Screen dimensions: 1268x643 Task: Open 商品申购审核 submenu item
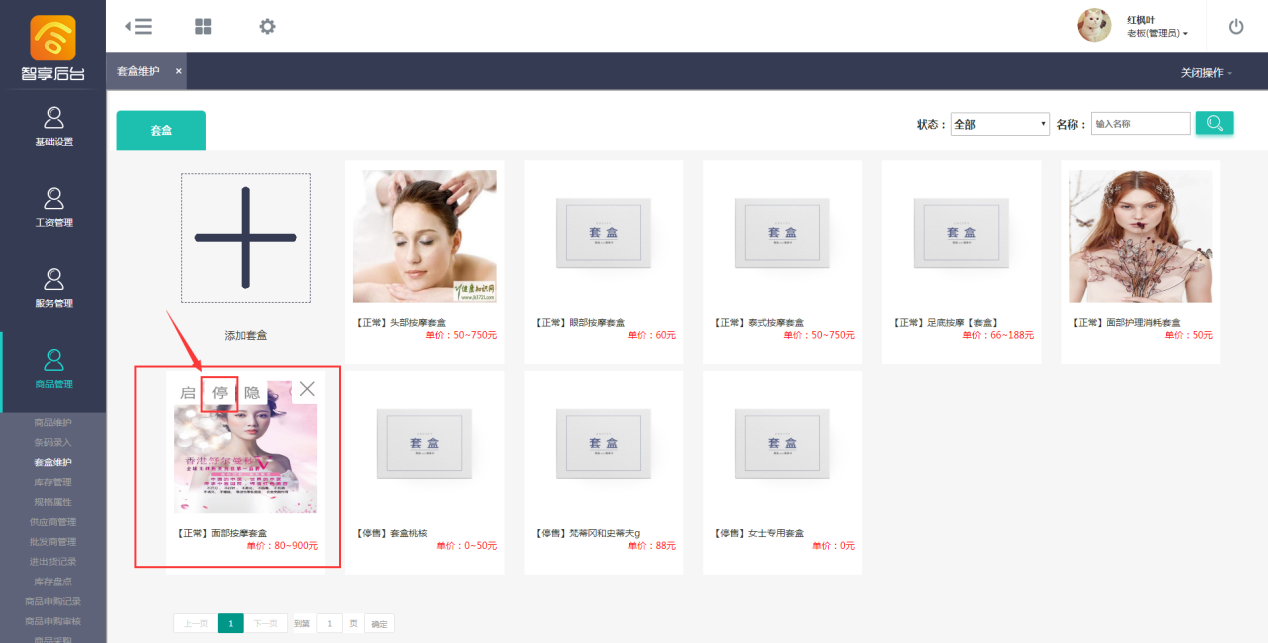tap(53, 621)
